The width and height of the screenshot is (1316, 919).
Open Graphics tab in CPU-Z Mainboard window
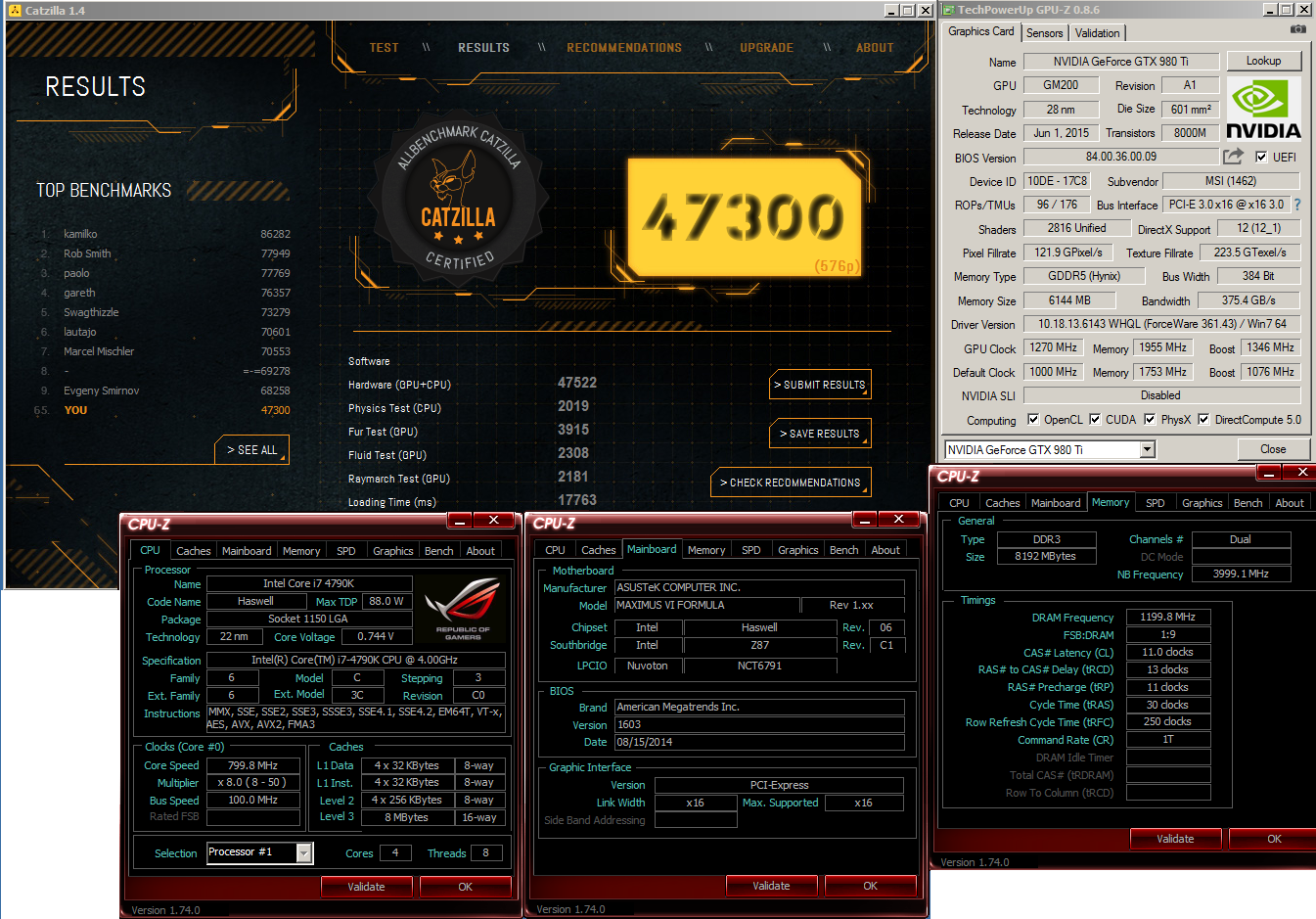pyautogui.click(x=797, y=550)
